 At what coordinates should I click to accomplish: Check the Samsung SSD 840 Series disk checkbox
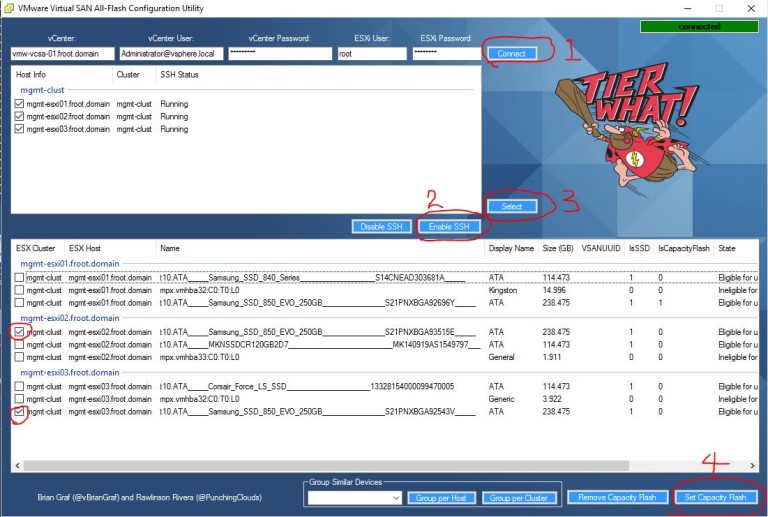(x=20, y=277)
